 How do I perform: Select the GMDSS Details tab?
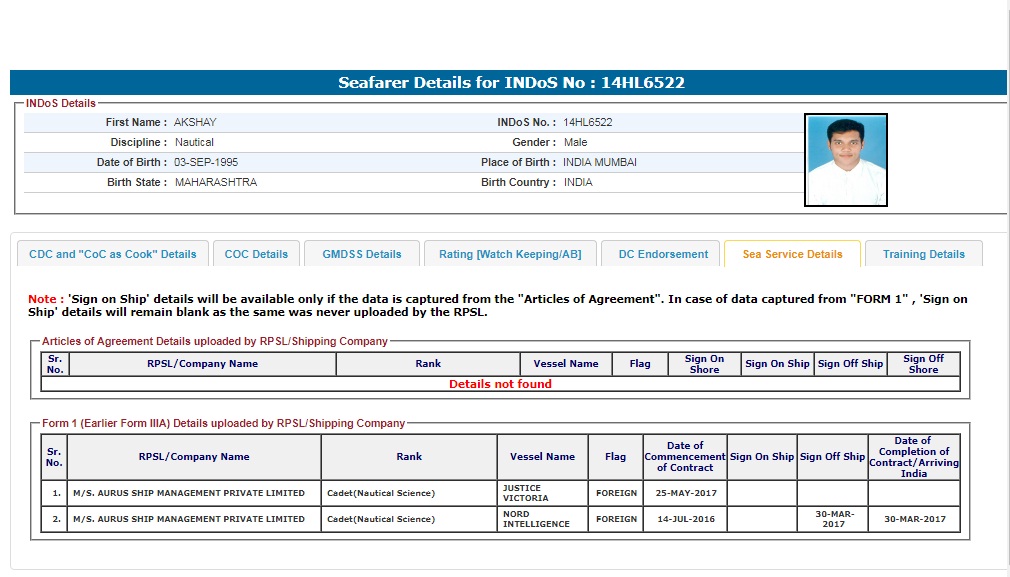pos(361,254)
